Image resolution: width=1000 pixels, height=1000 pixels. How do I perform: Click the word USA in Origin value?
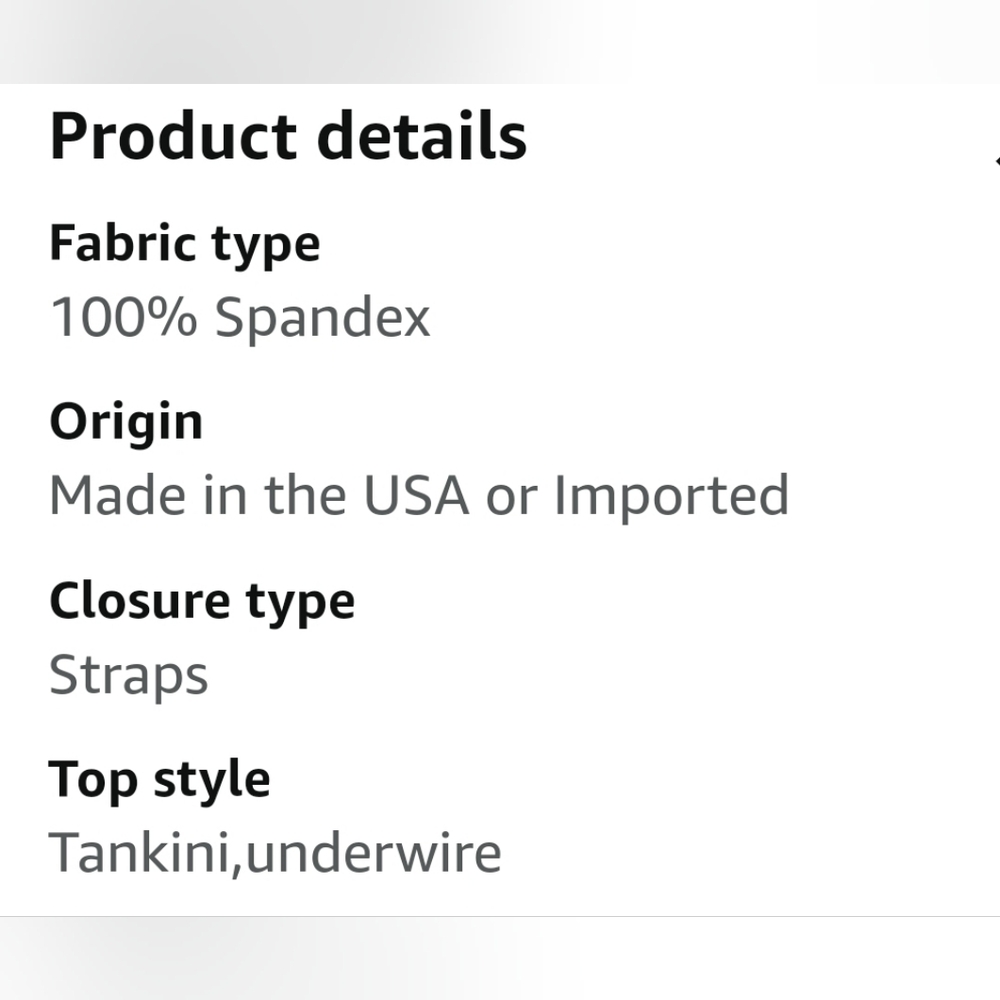coord(416,495)
